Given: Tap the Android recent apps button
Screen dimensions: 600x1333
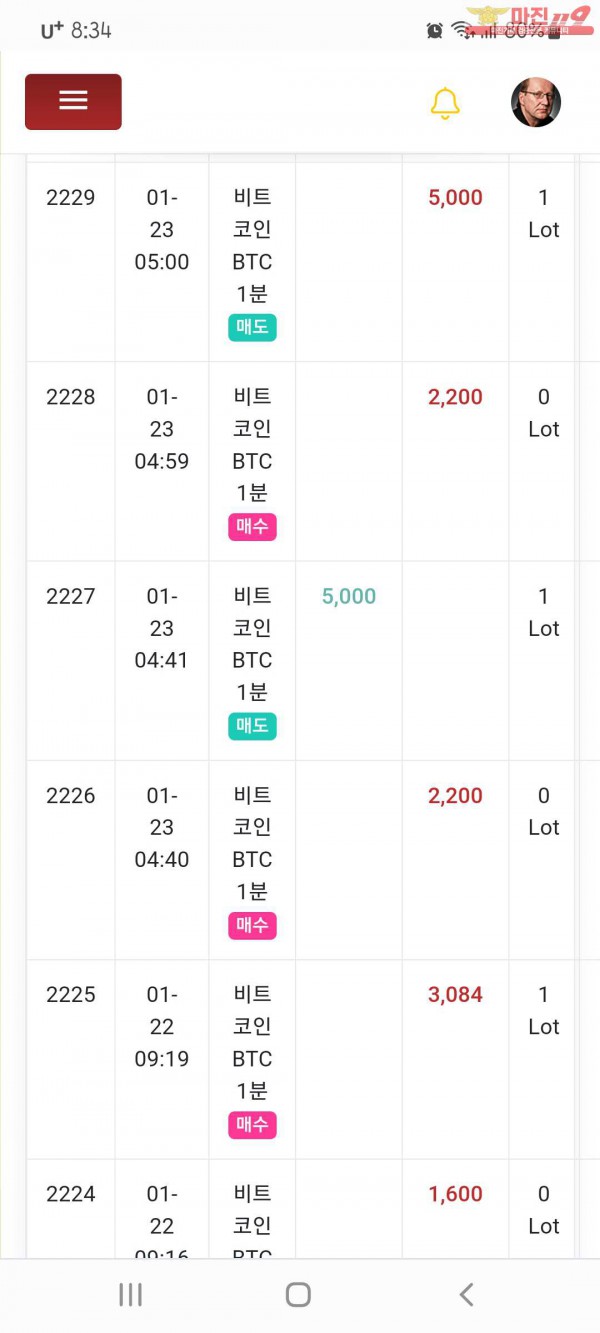Looking at the screenshot, I should [x=130, y=1295].
